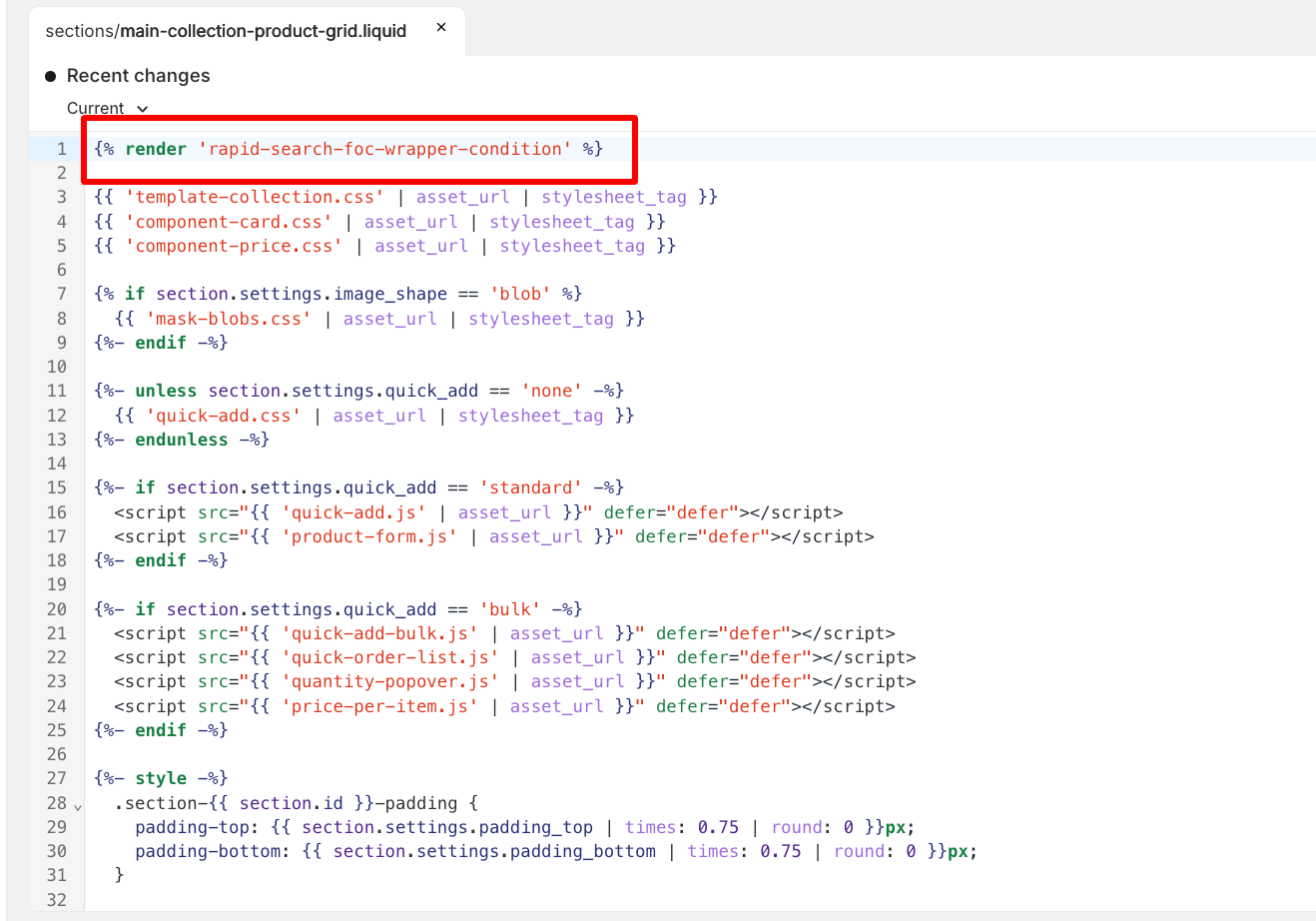Click line number 15 in gutter

pos(57,487)
